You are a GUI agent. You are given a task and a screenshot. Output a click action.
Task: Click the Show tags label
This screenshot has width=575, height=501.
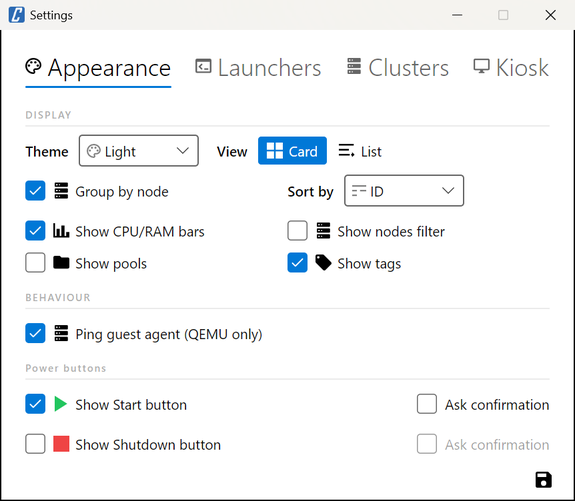tap(369, 264)
